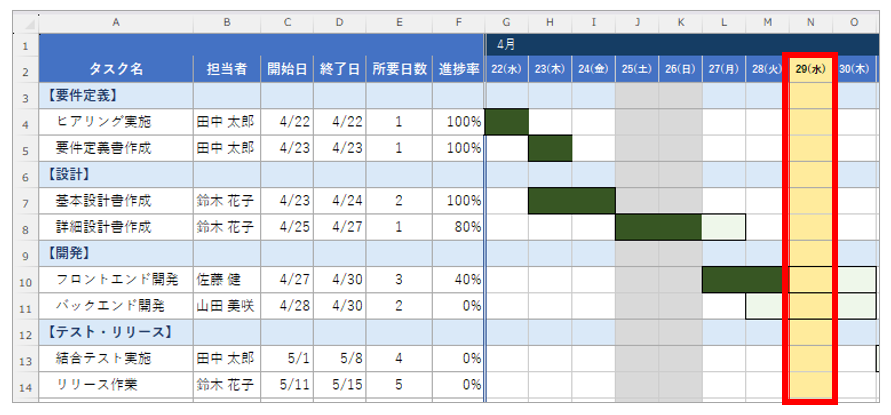Select column F header

[x=459, y=22]
